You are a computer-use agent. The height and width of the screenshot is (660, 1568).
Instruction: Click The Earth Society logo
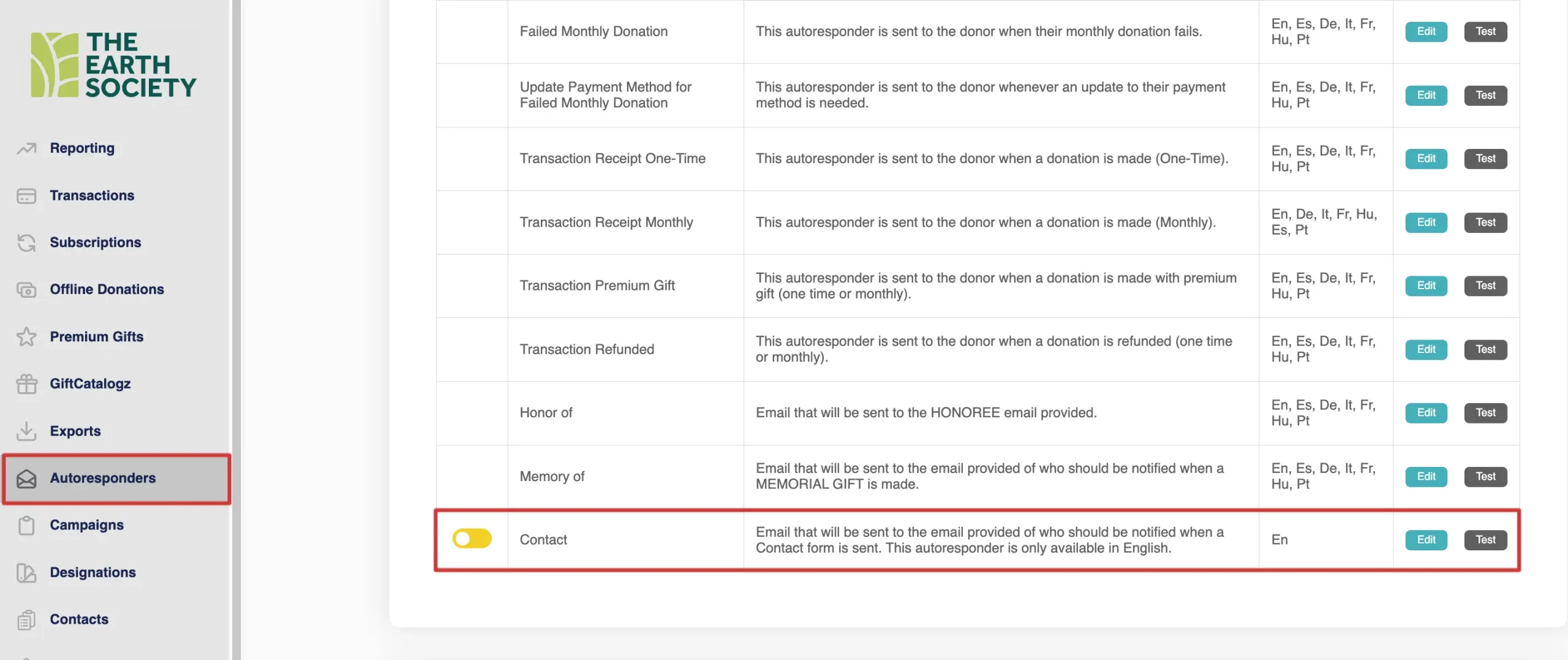click(114, 65)
